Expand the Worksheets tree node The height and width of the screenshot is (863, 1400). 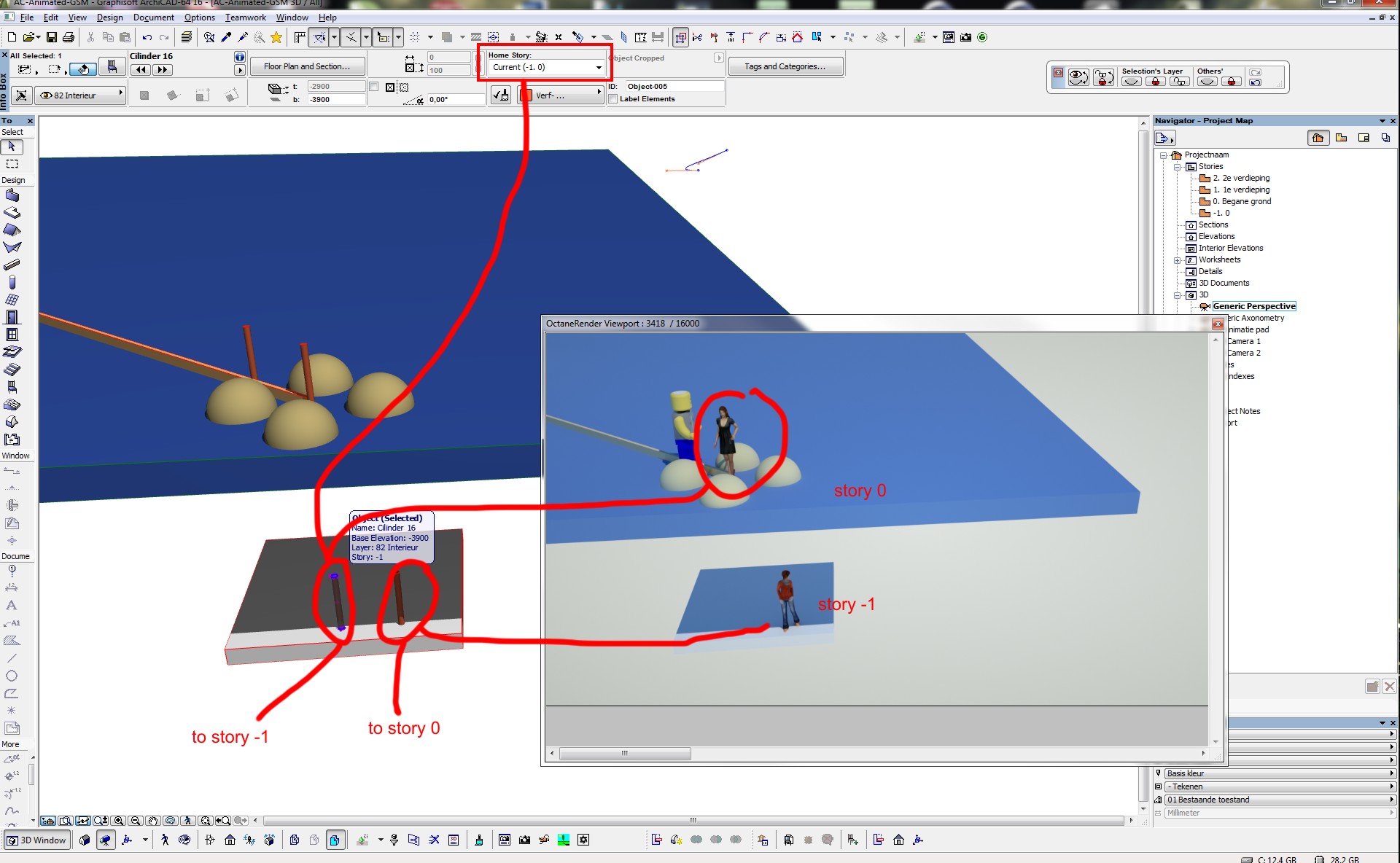click(x=1177, y=260)
